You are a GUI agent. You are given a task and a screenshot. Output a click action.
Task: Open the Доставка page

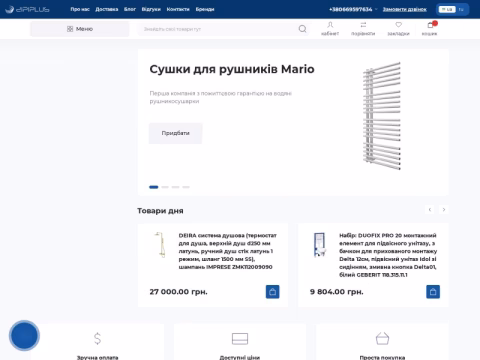pyautogui.click(x=107, y=9)
